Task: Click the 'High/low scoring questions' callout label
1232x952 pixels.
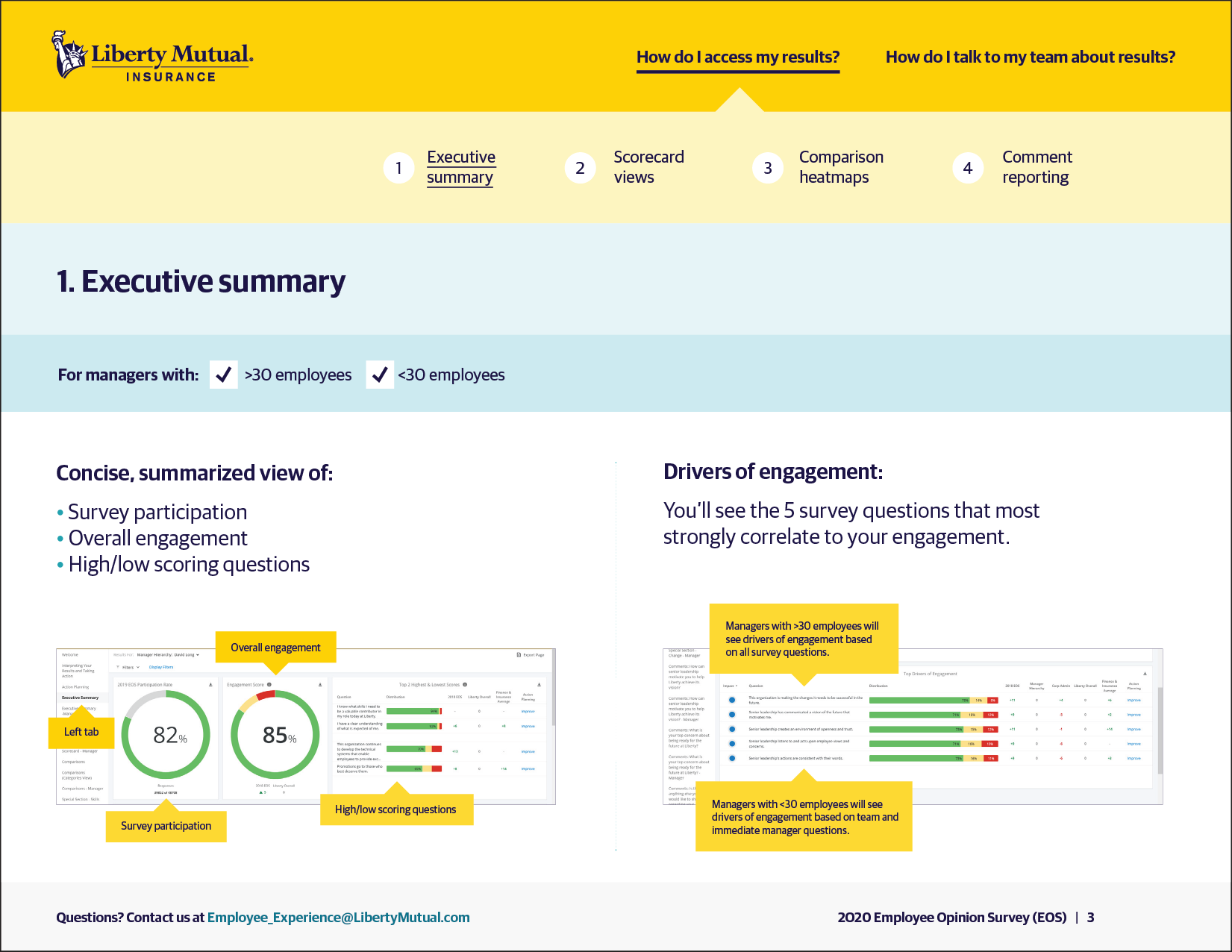Action: tap(396, 809)
